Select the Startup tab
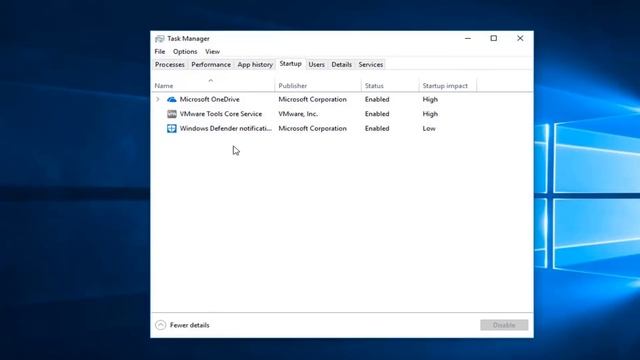This screenshot has height=360, width=640. [291, 64]
